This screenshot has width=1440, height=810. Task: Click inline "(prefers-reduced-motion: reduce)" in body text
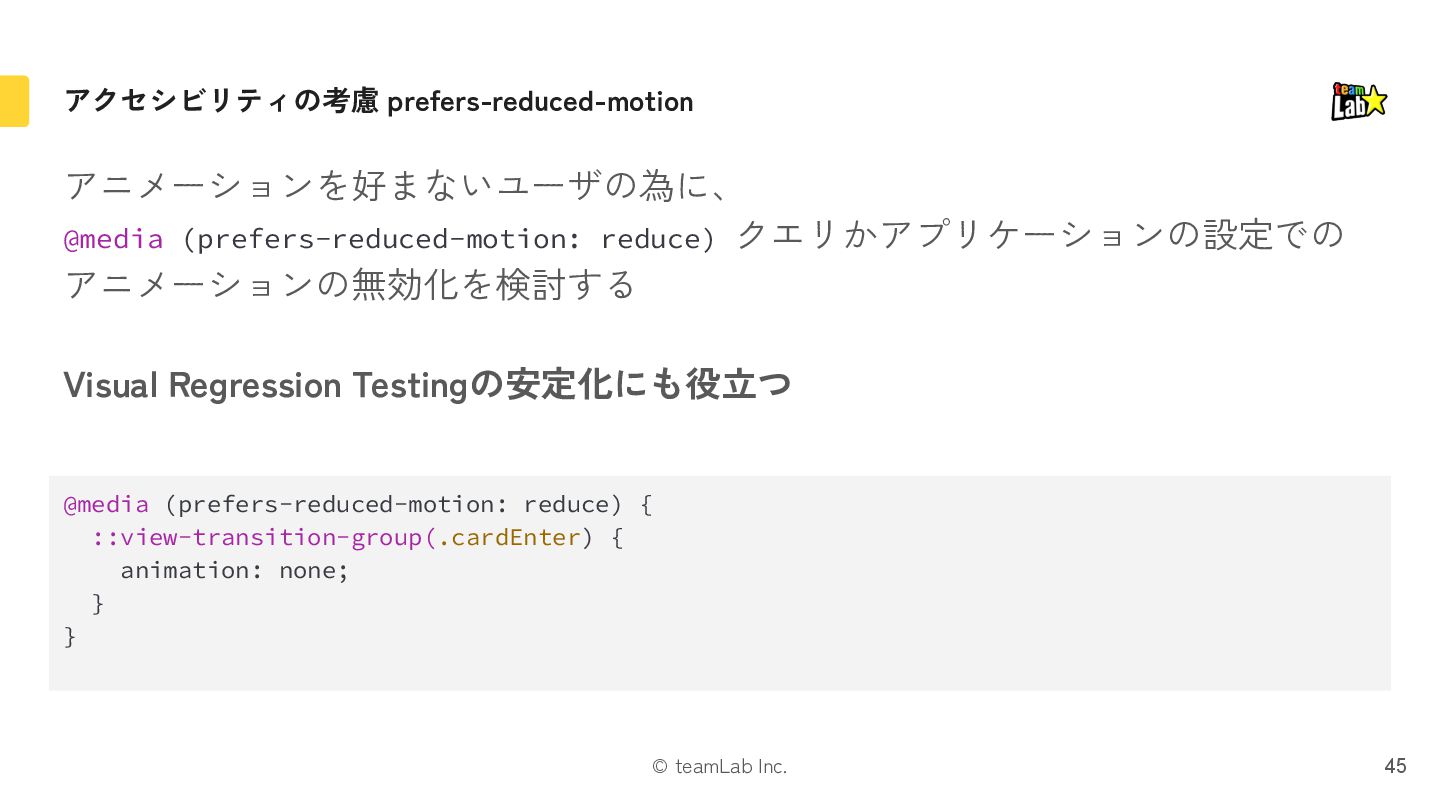pyautogui.click(x=449, y=239)
